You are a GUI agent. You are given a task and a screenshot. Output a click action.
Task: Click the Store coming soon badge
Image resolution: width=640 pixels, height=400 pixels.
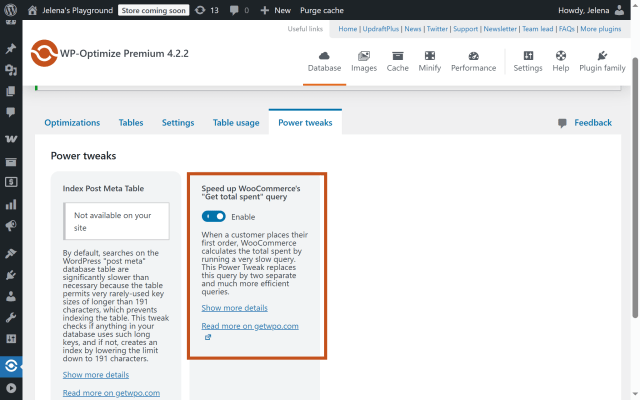pyautogui.click(x=153, y=10)
